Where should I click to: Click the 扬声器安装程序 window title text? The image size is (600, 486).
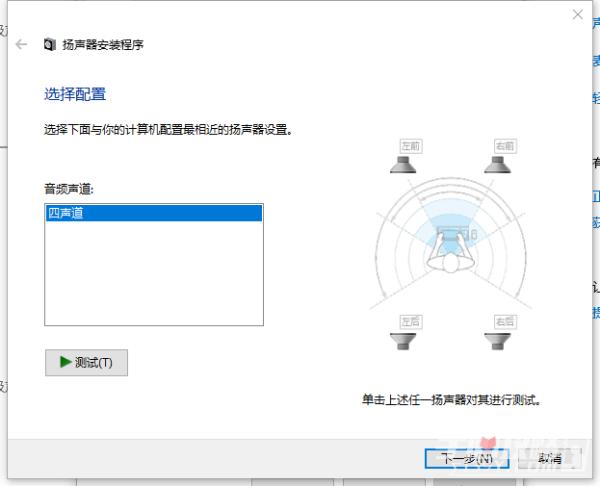click(104, 45)
